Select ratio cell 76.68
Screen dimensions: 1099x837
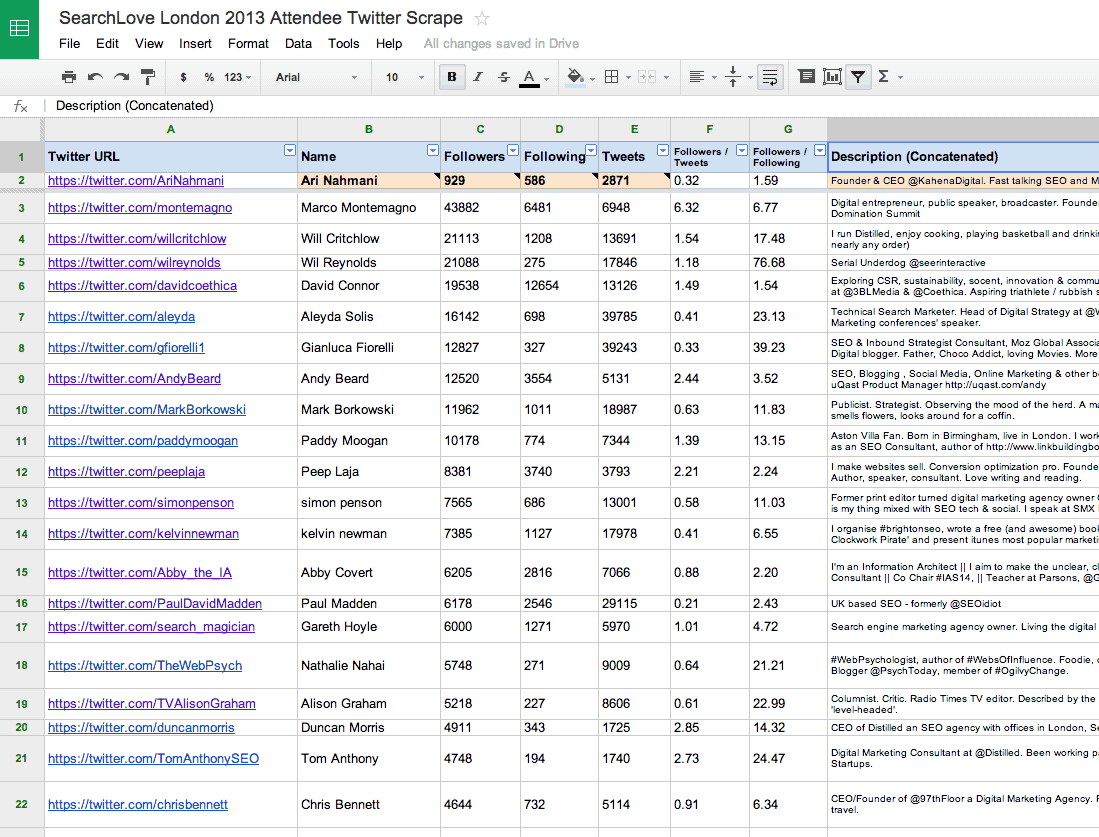(x=788, y=263)
